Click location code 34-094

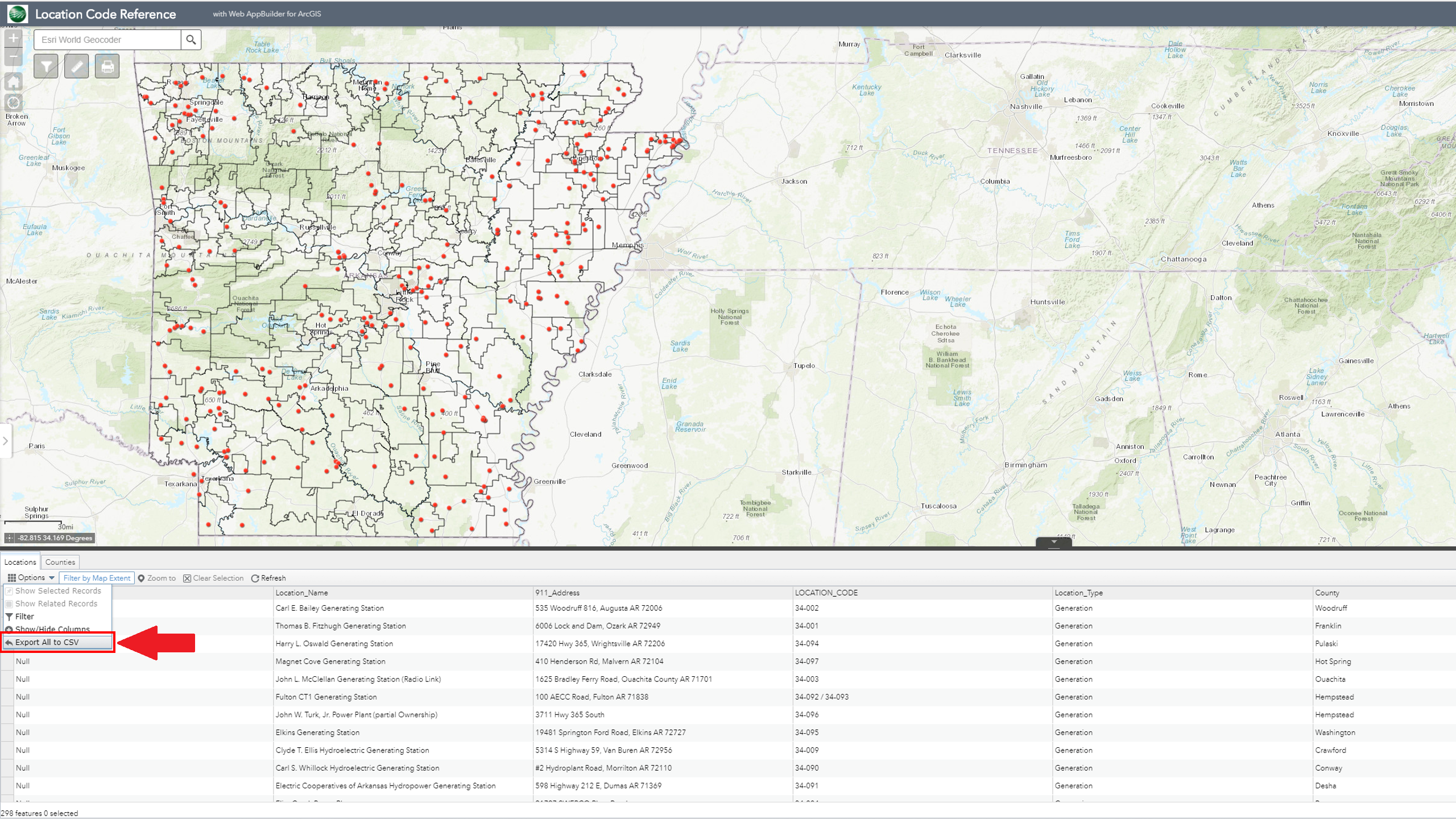click(x=806, y=644)
